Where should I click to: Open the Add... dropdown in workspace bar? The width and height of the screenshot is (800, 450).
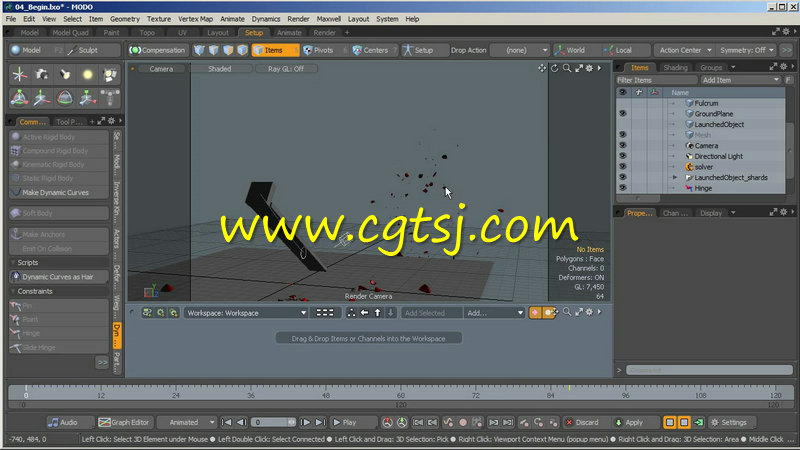pos(494,313)
